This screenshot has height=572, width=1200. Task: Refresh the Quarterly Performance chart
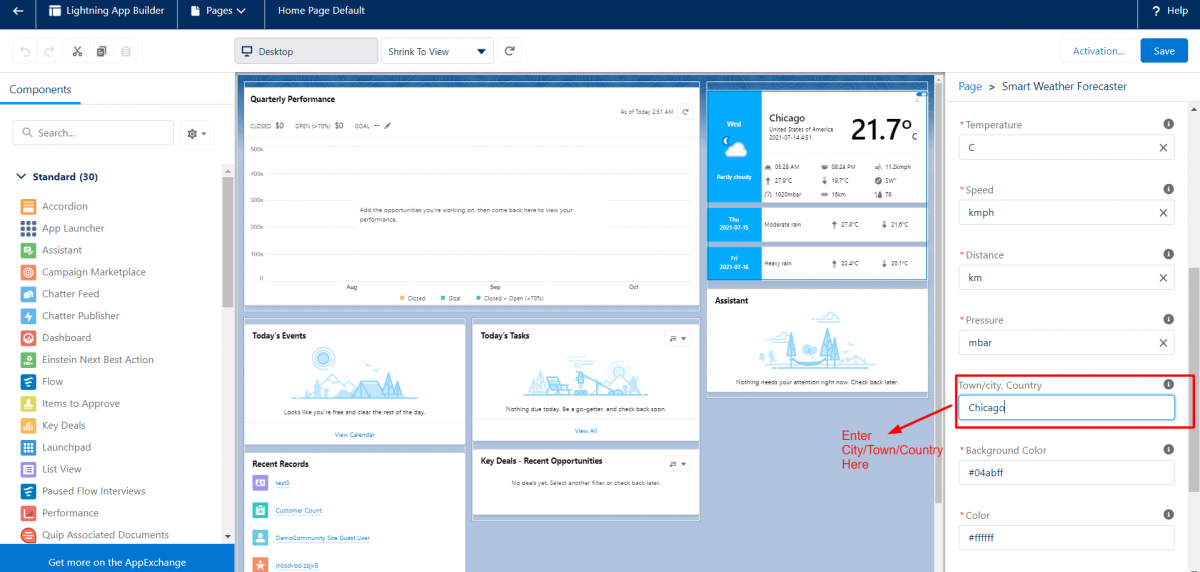point(686,112)
